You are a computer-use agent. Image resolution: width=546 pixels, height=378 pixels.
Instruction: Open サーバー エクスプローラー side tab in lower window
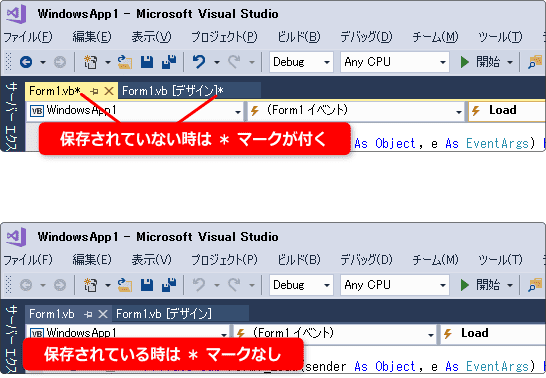coord(12,338)
